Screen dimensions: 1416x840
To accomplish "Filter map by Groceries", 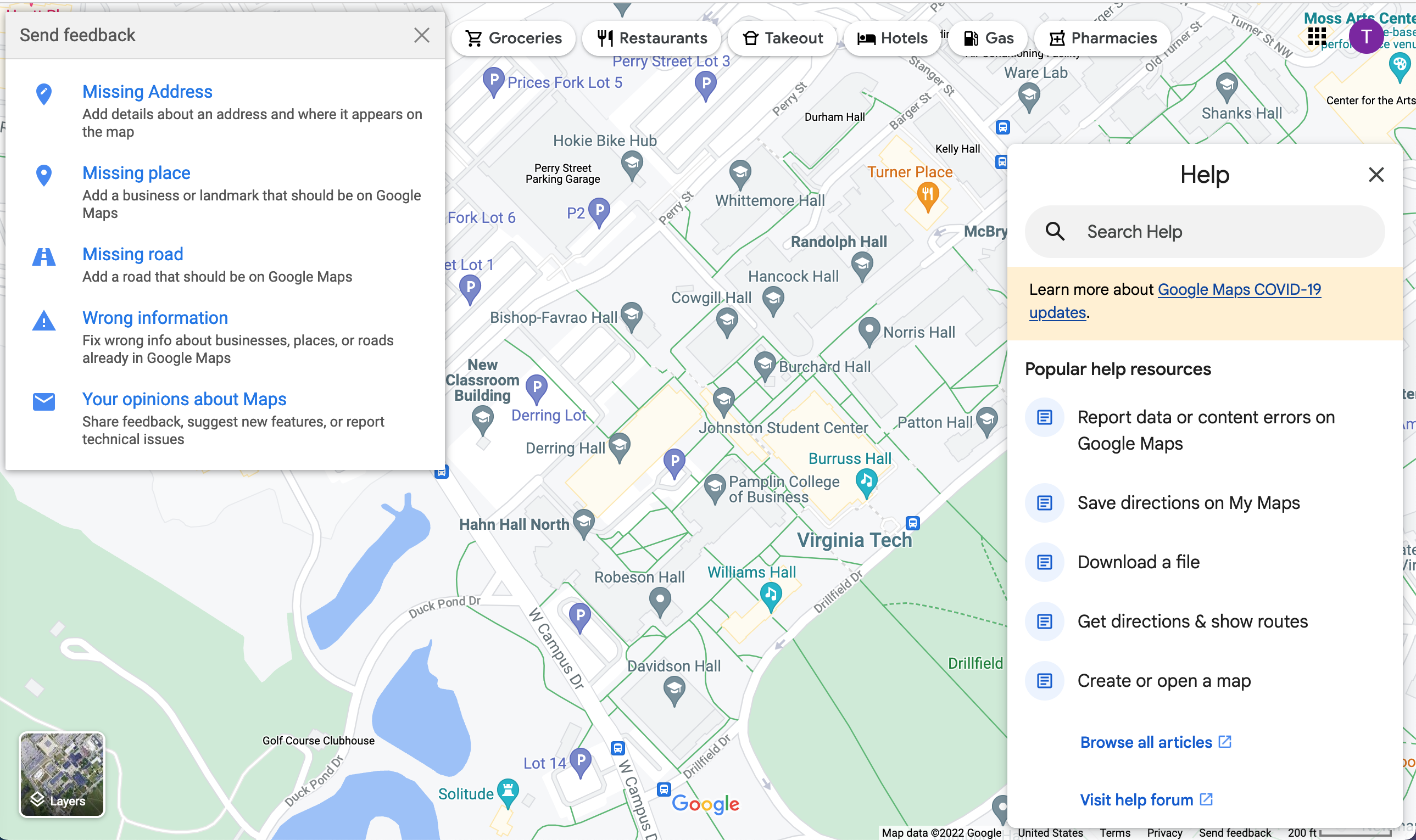I will coord(514,38).
